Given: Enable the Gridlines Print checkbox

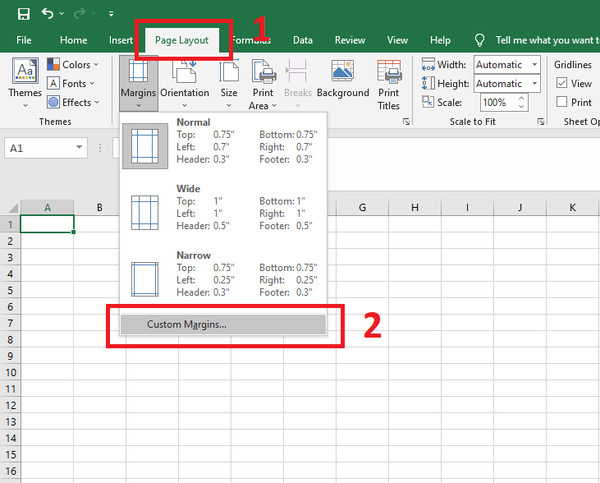Looking at the screenshot, I should coord(562,101).
